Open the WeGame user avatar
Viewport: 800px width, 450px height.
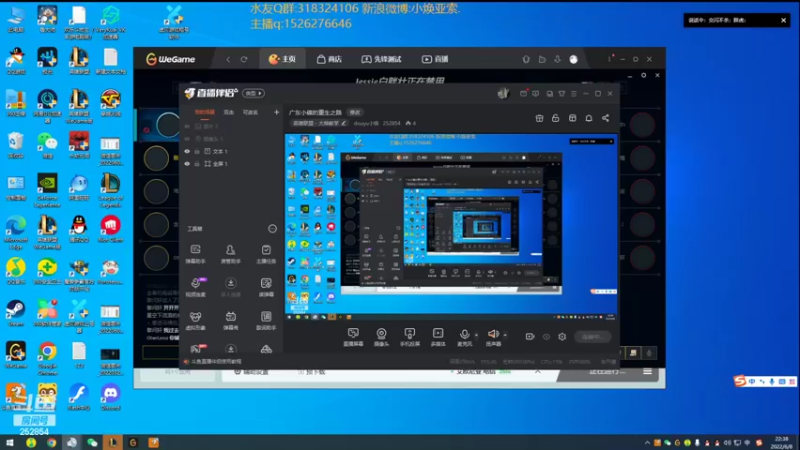click(573, 59)
